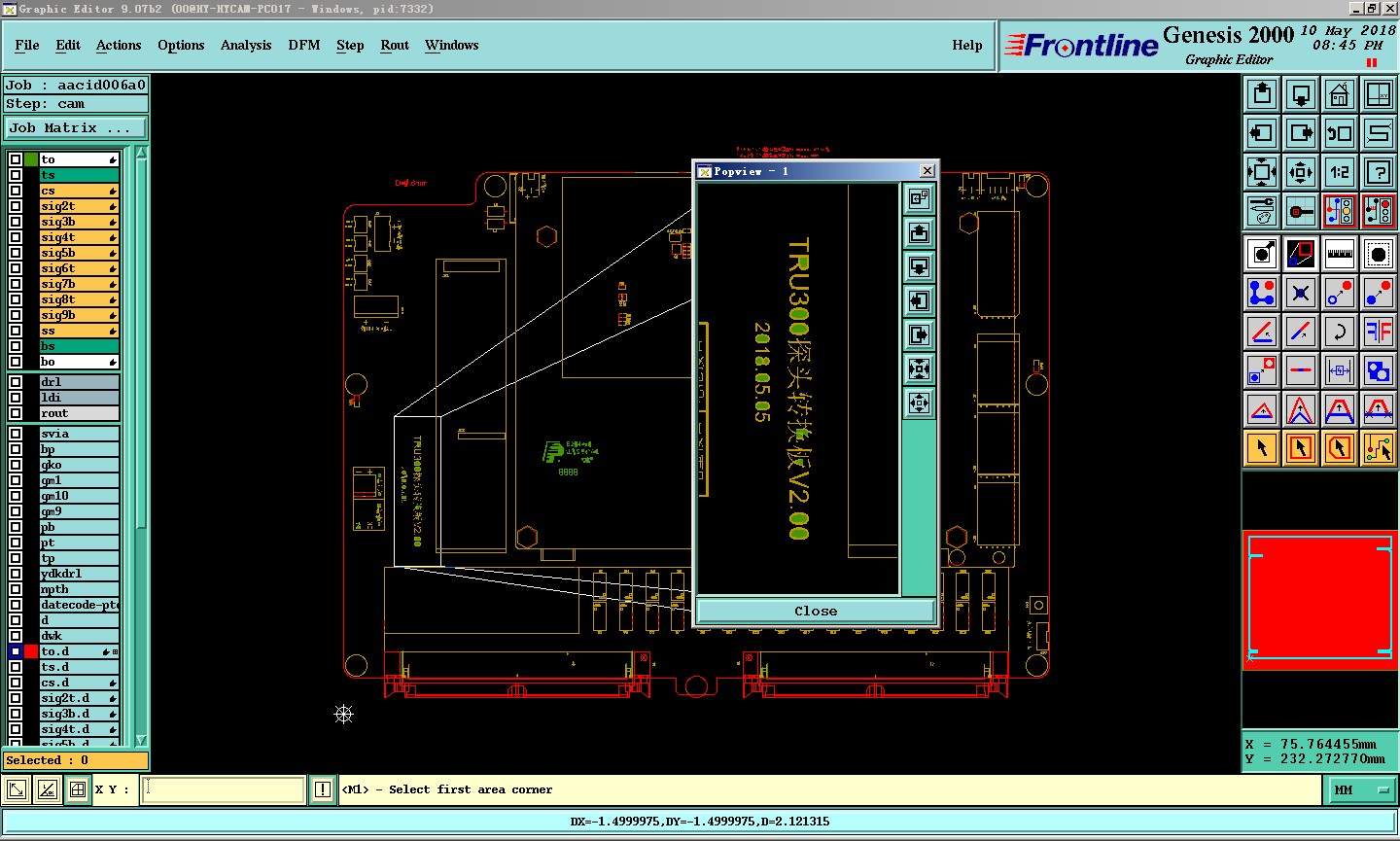Toggle the checkbox for layer npth
Screen dimensions: 1400x841
coord(16,589)
